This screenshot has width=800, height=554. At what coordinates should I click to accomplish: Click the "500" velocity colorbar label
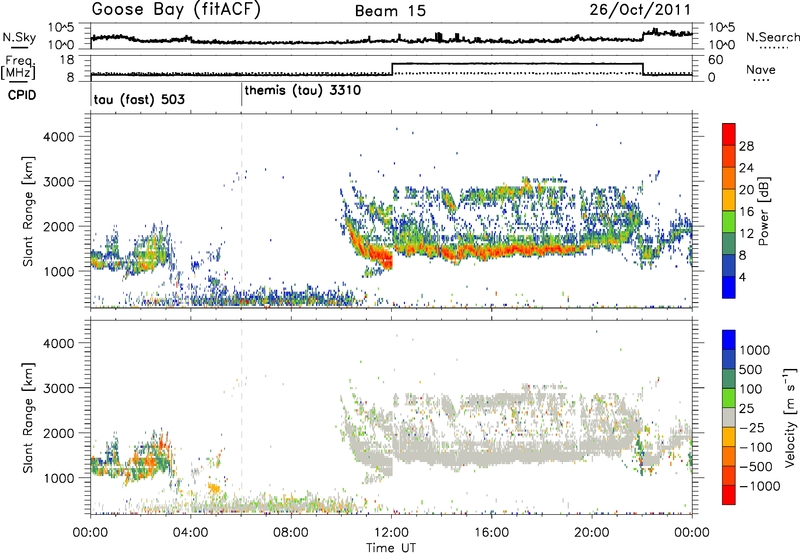(751, 369)
